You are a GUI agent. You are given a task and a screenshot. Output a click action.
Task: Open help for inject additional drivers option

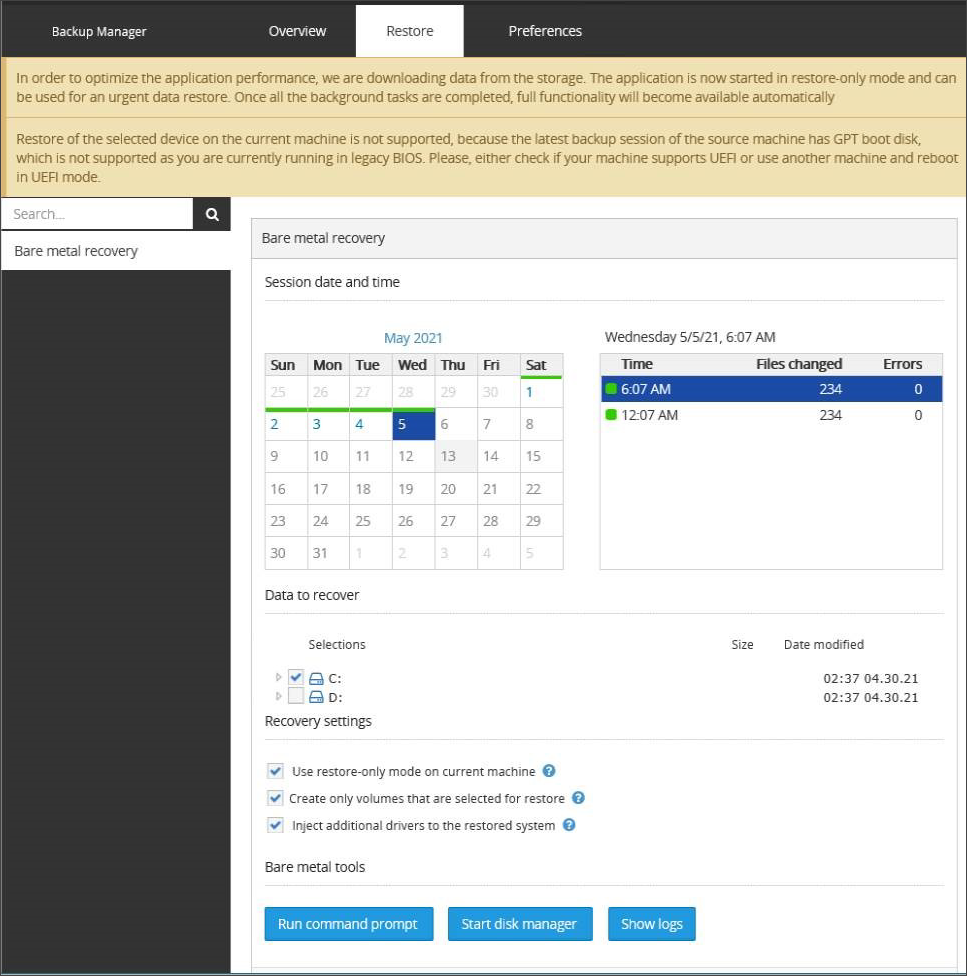[x=568, y=825]
